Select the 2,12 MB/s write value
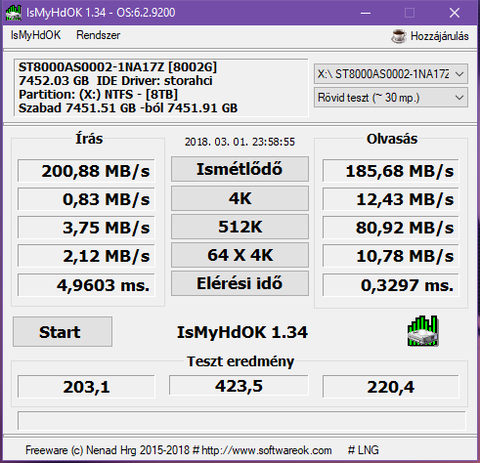The image size is (480, 463). (x=86, y=256)
